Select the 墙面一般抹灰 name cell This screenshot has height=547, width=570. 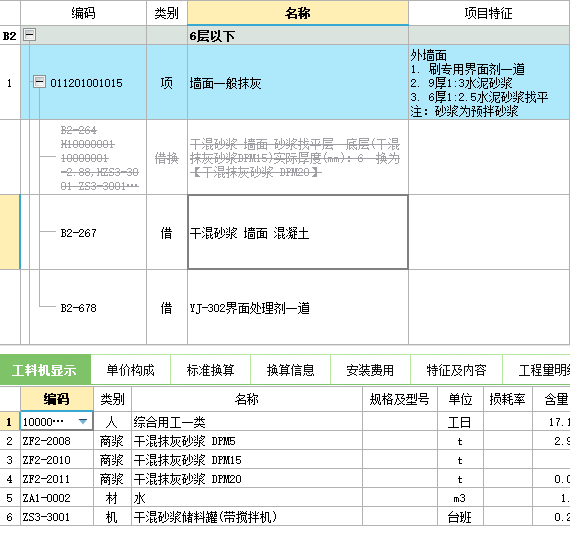point(298,83)
